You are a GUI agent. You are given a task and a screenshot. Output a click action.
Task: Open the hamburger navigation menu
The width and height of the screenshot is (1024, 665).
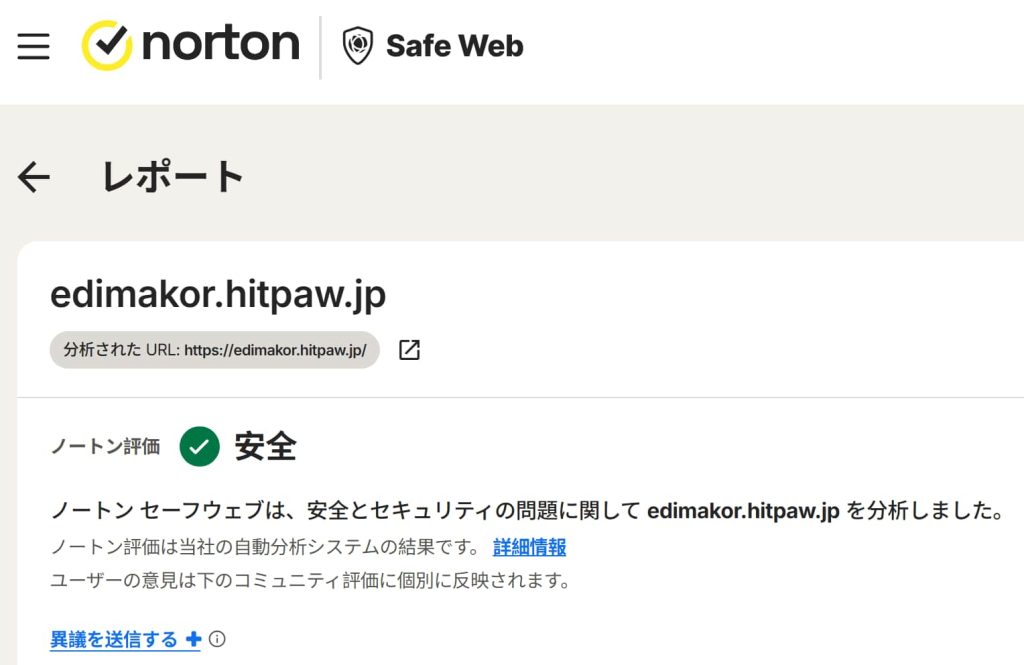click(x=33, y=46)
